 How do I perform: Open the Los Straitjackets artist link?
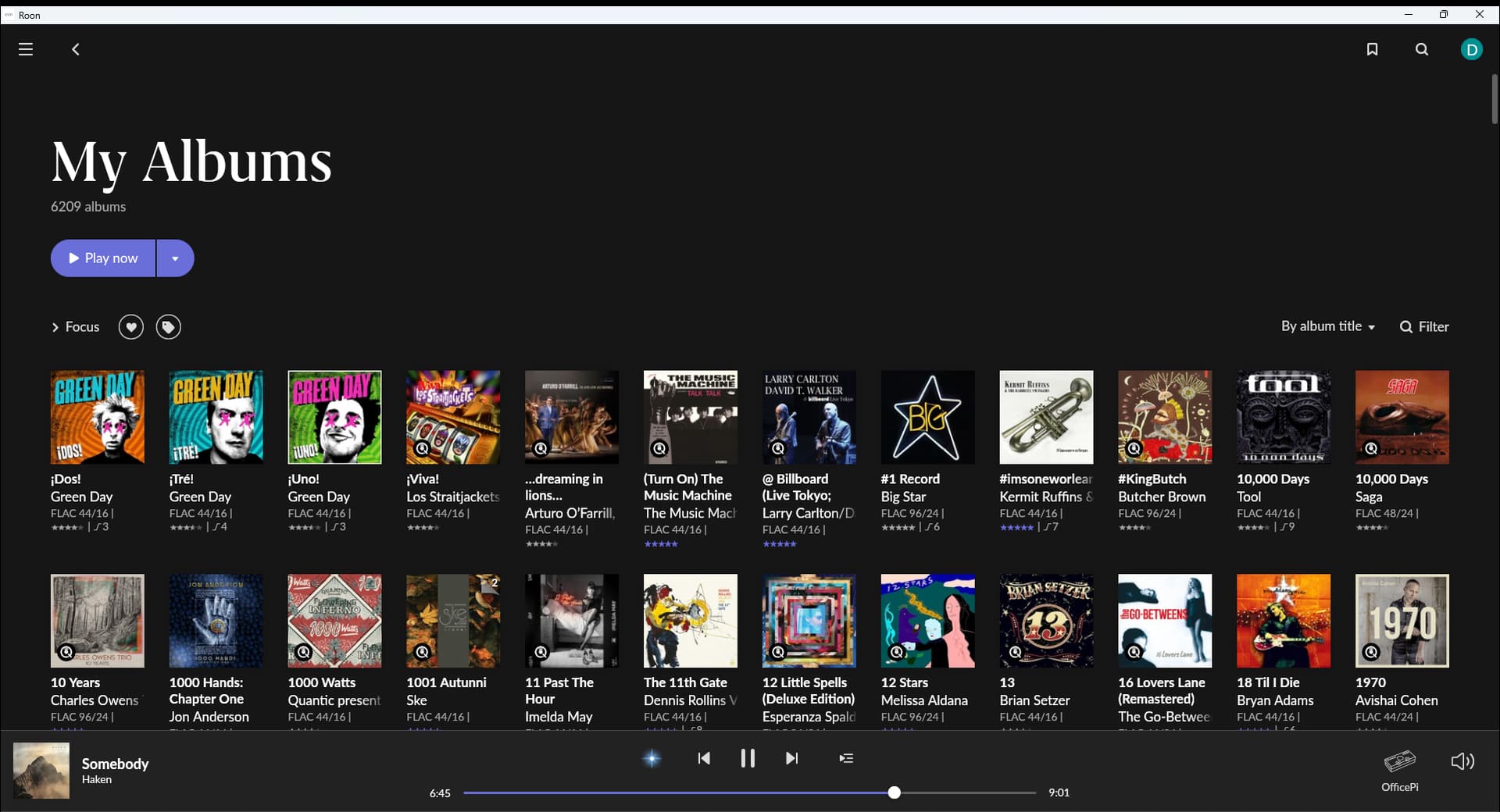[453, 497]
